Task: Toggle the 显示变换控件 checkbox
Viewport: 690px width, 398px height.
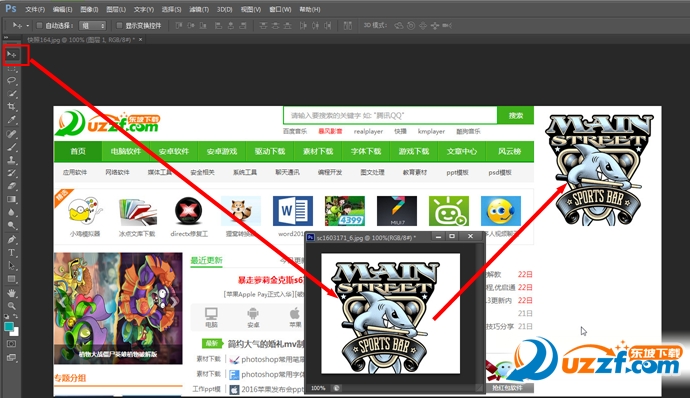Action: (119, 26)
